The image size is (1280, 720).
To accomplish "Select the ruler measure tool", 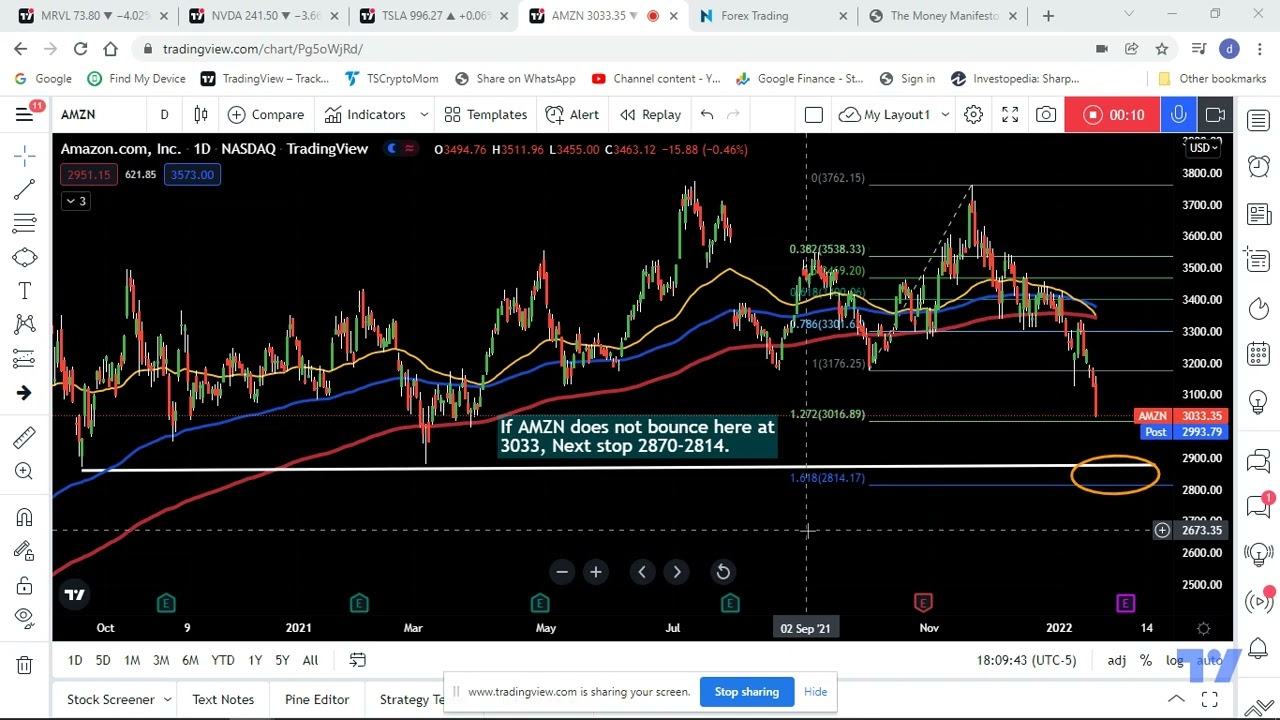I will click(x=25, y=437).
